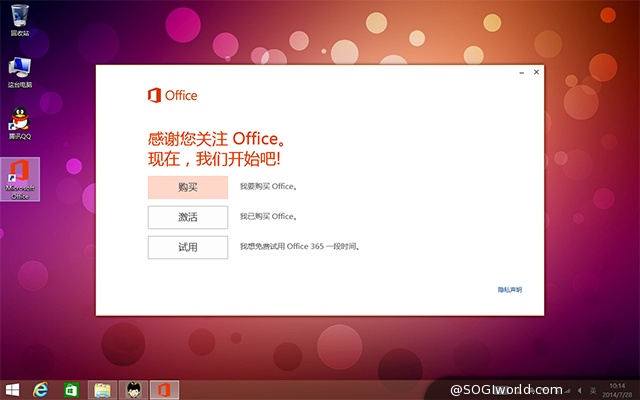
Task: Click the Office logo in the dialog
Action: [172, 95]
